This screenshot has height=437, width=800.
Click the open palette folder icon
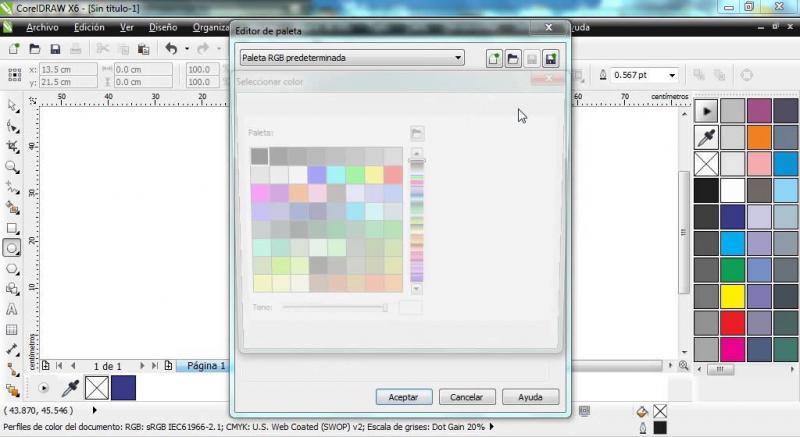(512, 59)
